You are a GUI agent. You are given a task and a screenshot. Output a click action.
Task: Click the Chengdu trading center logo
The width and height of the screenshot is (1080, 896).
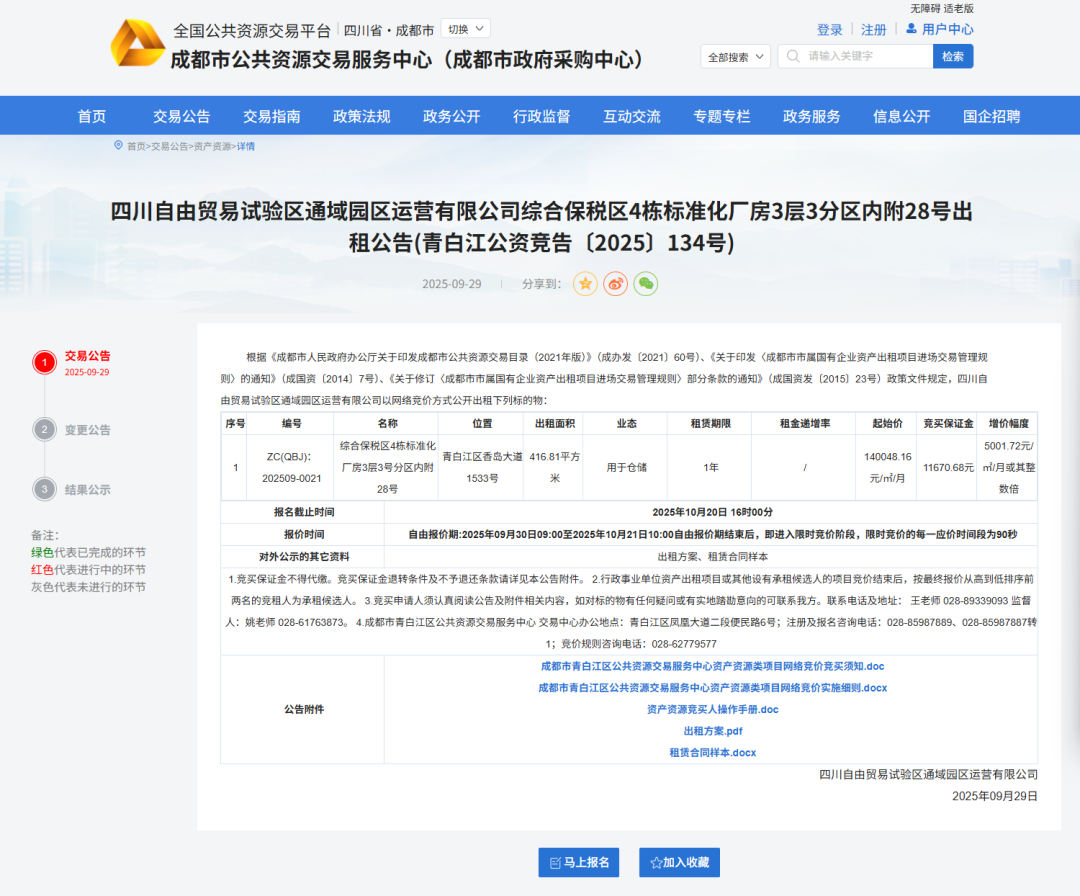tap(137, 44)
